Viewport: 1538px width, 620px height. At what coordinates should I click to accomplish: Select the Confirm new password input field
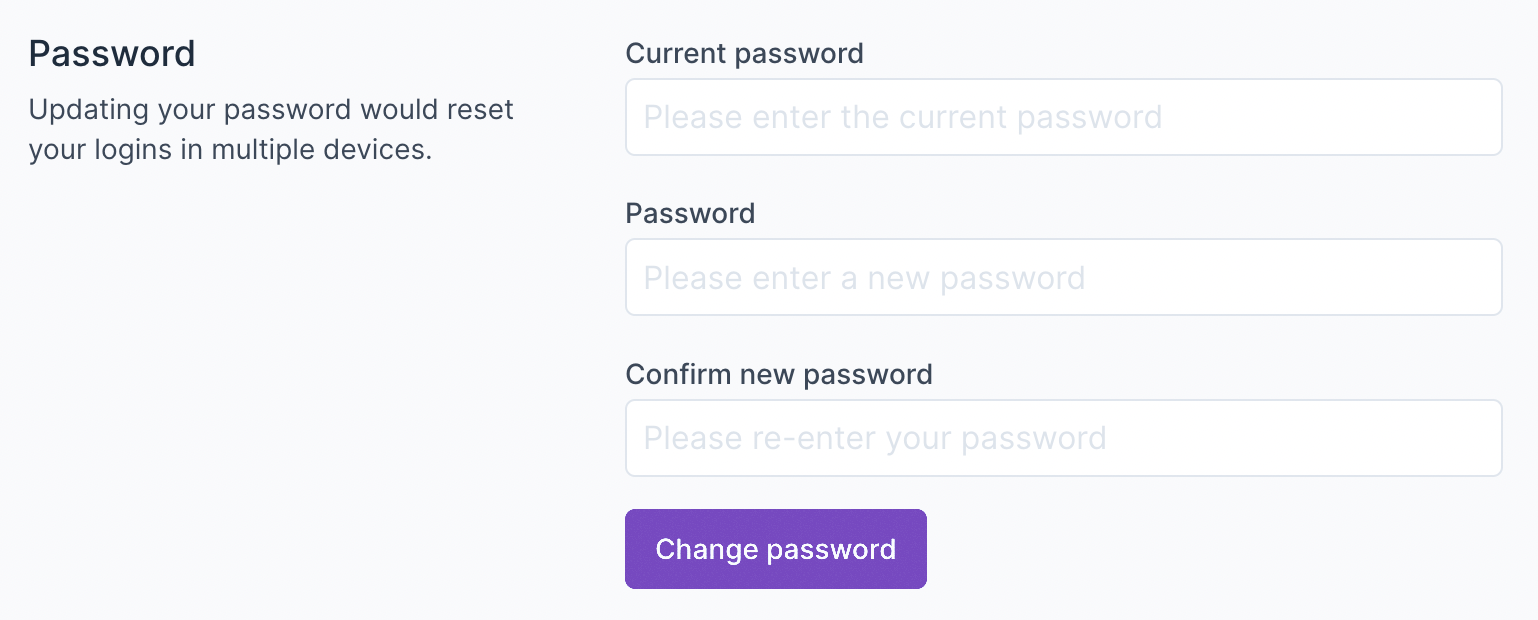pos(1063,438)
